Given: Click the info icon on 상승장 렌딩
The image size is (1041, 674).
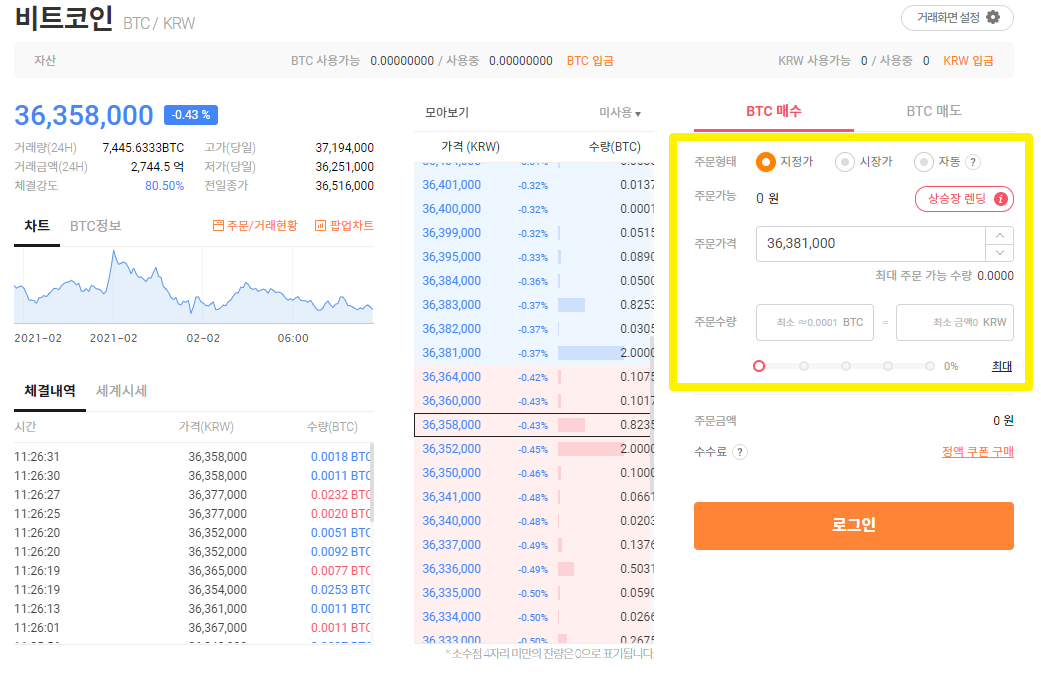Looking at the screenshot, I should pyautogui.click(x=1001, y=199).
